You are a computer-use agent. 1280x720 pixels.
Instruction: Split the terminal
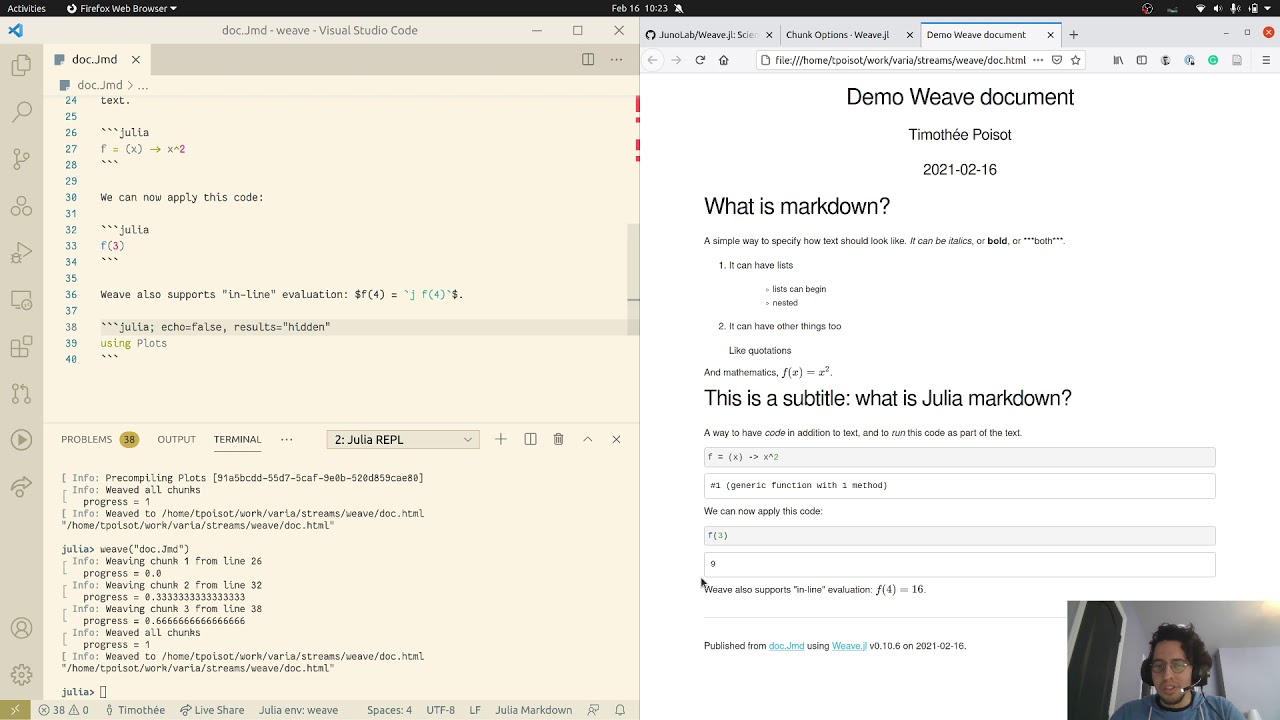[530, 439]
